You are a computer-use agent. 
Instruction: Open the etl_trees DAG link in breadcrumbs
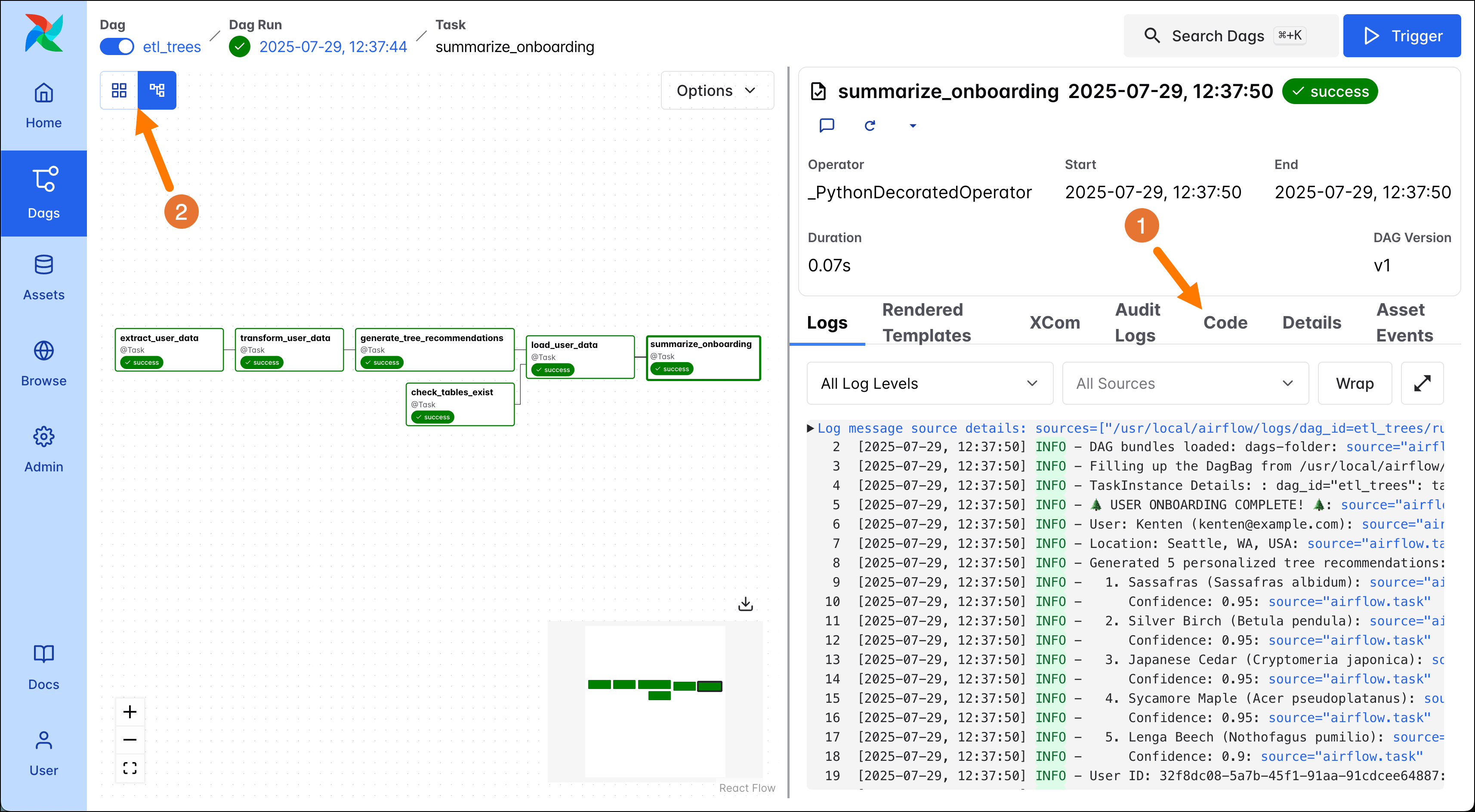pos(171,46)
